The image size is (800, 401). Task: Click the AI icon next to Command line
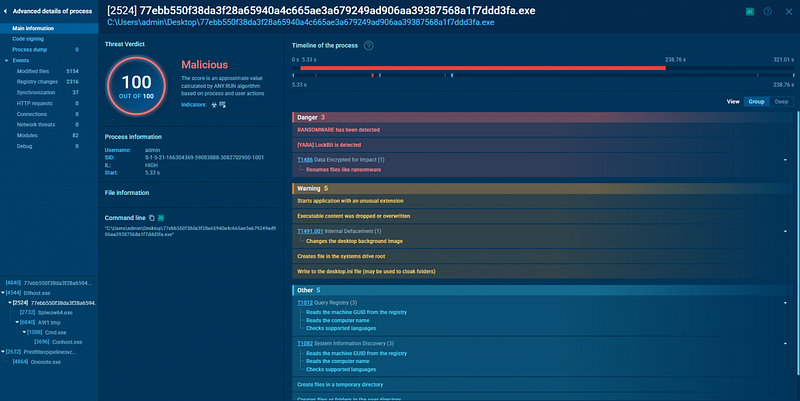tap(161, 218)
